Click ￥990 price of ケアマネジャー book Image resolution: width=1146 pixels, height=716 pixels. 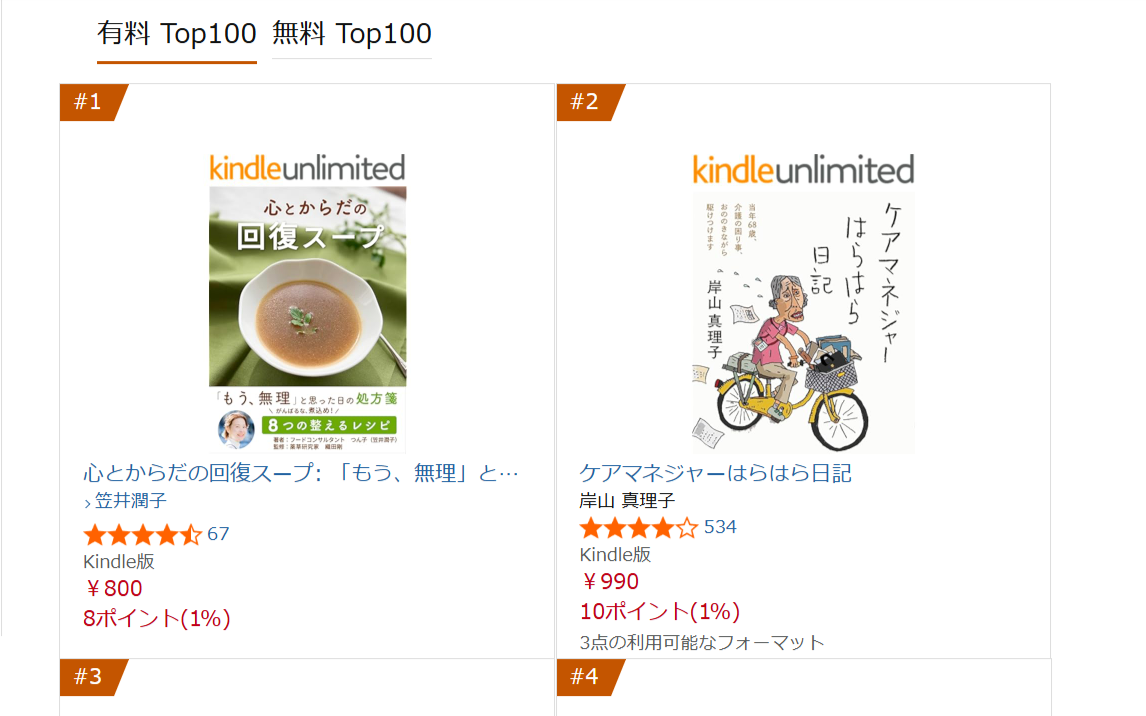click(609, 582)
